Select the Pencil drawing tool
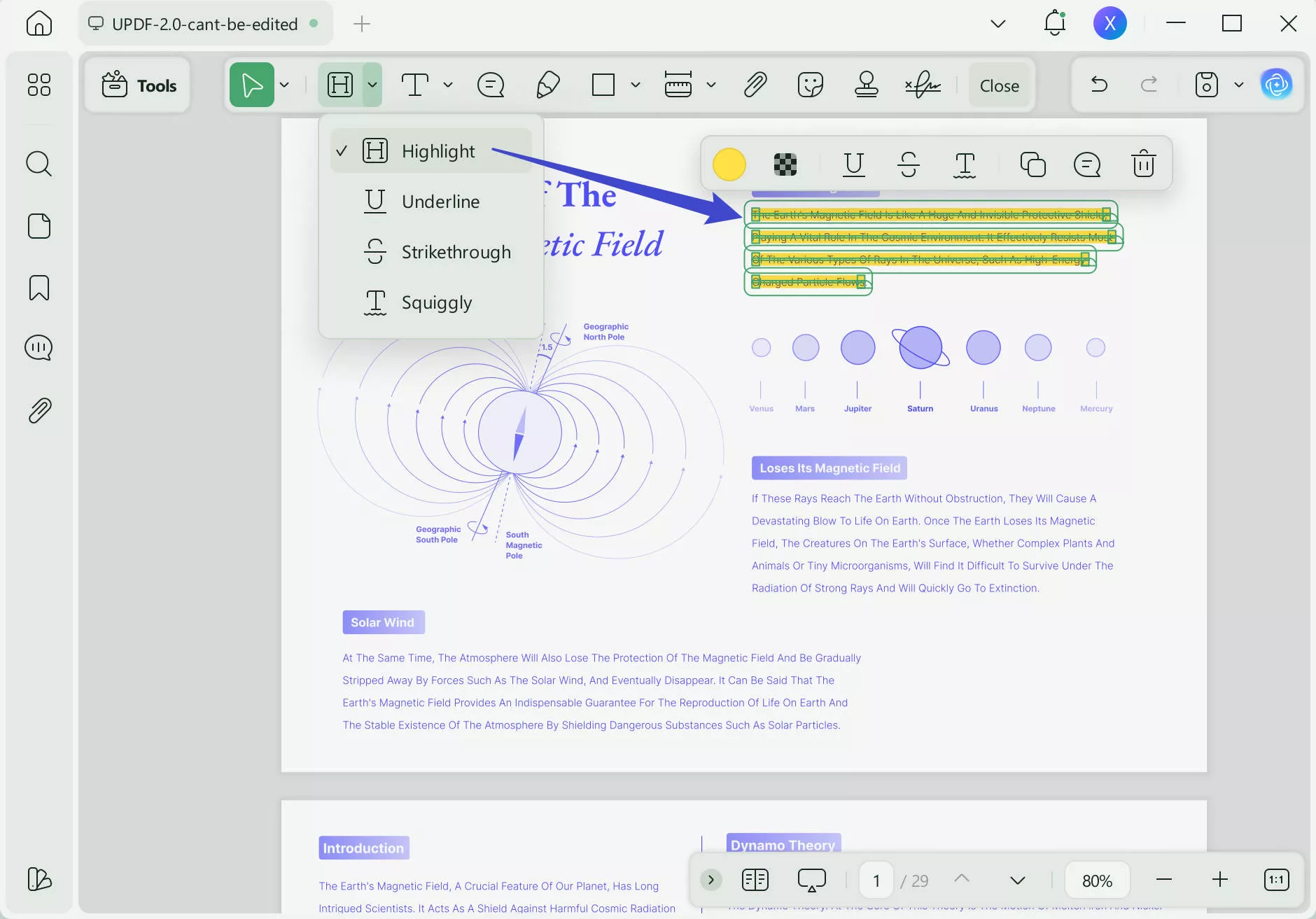Screen dimensions: 1316x919 pos(548,84)
